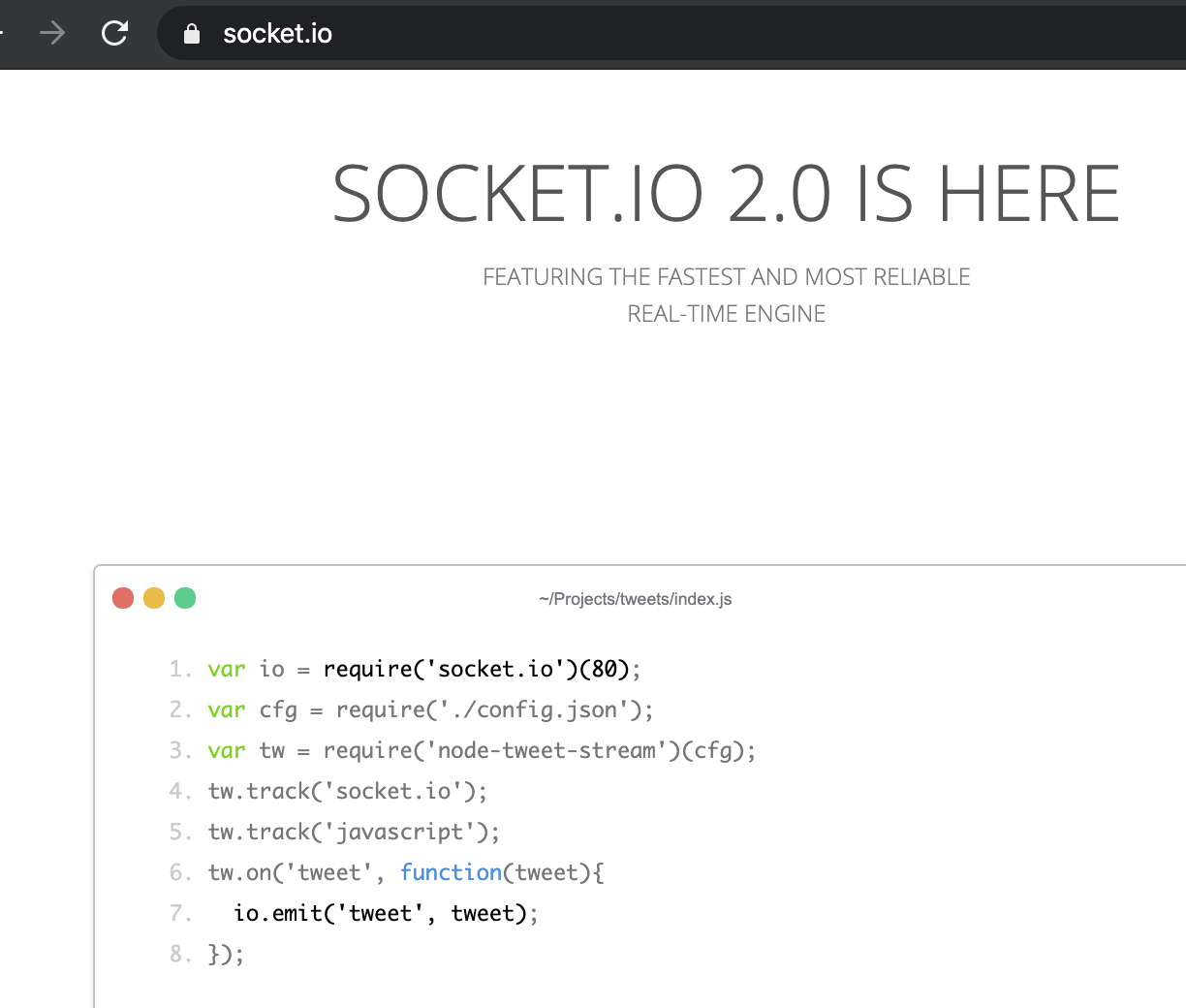Click the SOCKET.IO 2.0 IS HERE heading

[x=726, y=194]
